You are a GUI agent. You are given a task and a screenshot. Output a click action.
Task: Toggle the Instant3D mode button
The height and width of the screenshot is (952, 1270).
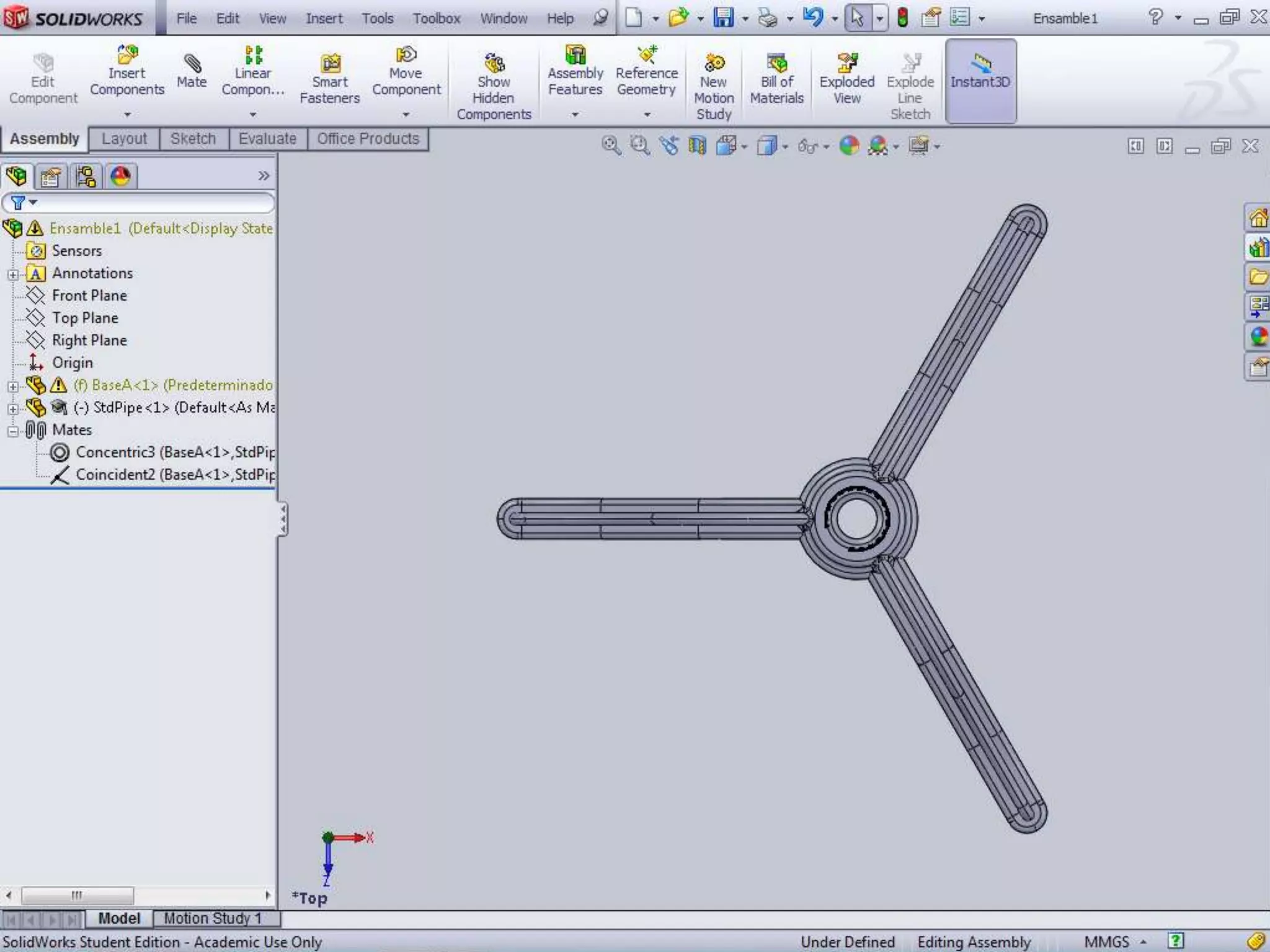coord(980,81)
